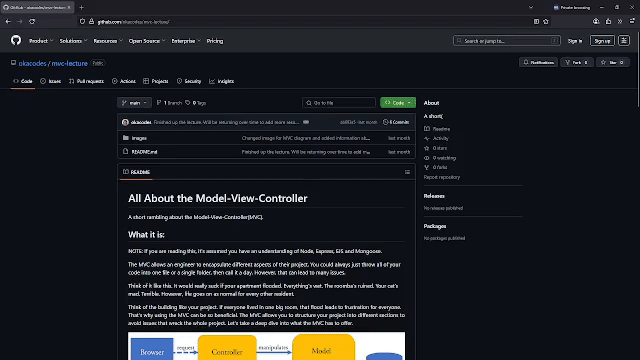Fork the repository

pyautogui.click(x=577, y=62)
